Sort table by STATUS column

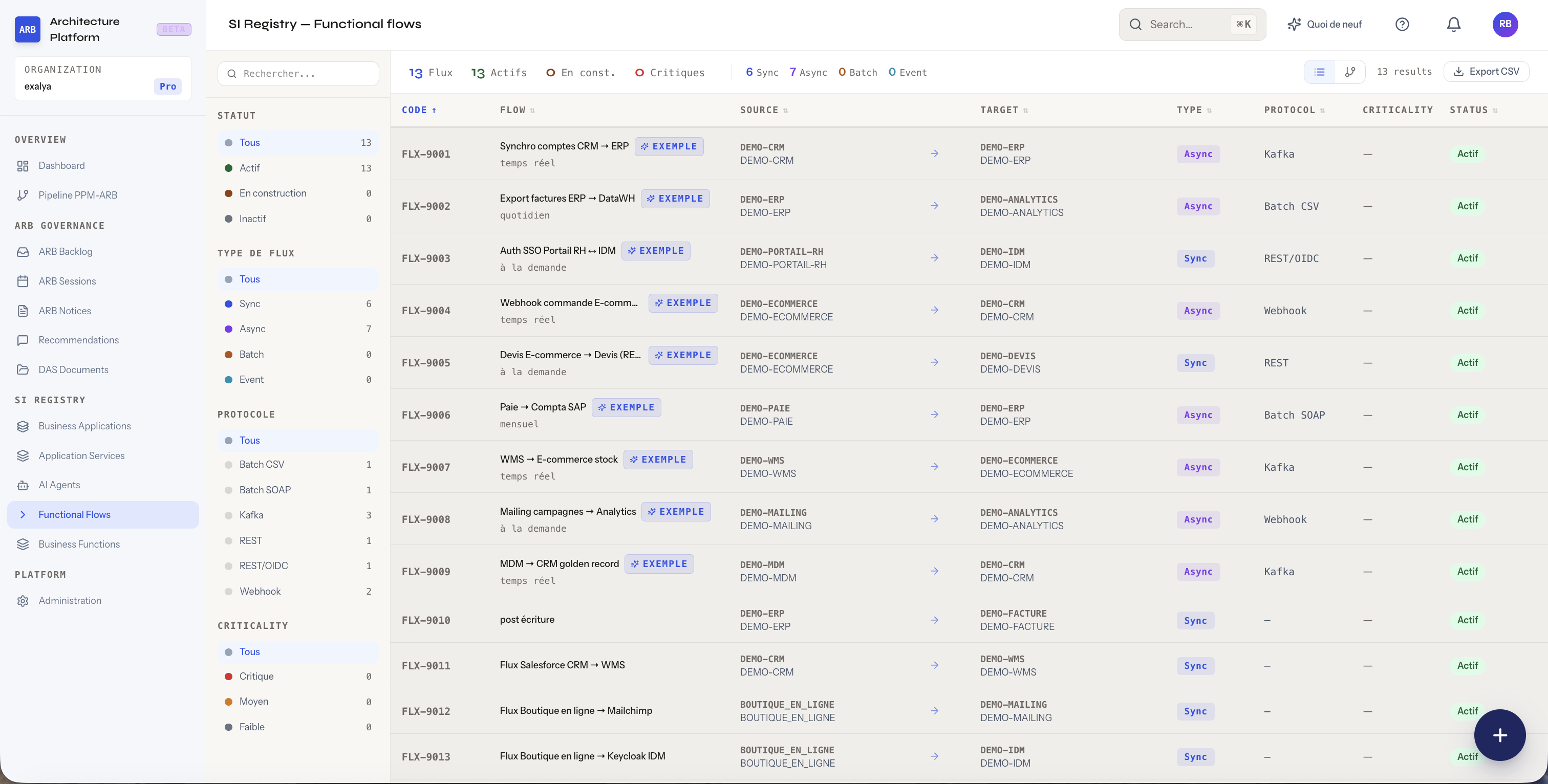tap(1473, 110)
